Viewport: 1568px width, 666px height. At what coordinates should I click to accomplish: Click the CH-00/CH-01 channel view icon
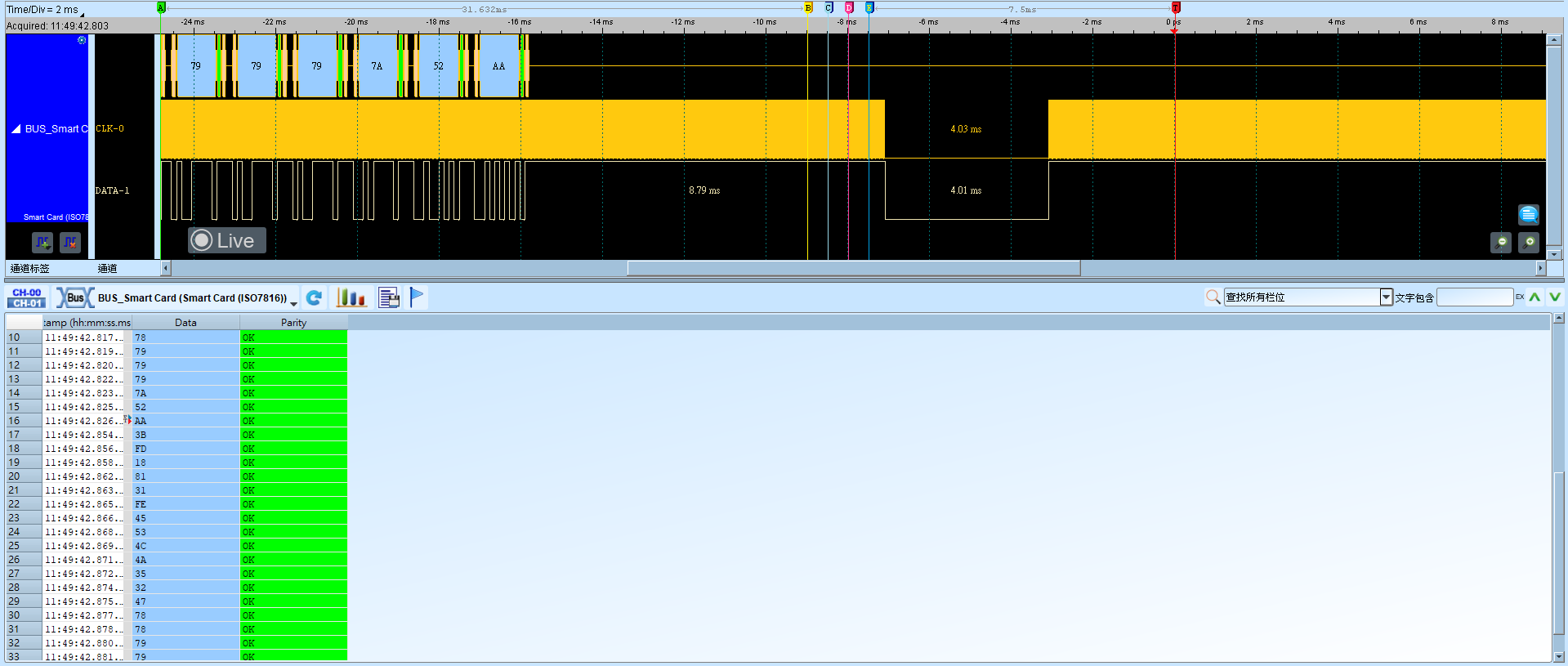tap(27, 297)
